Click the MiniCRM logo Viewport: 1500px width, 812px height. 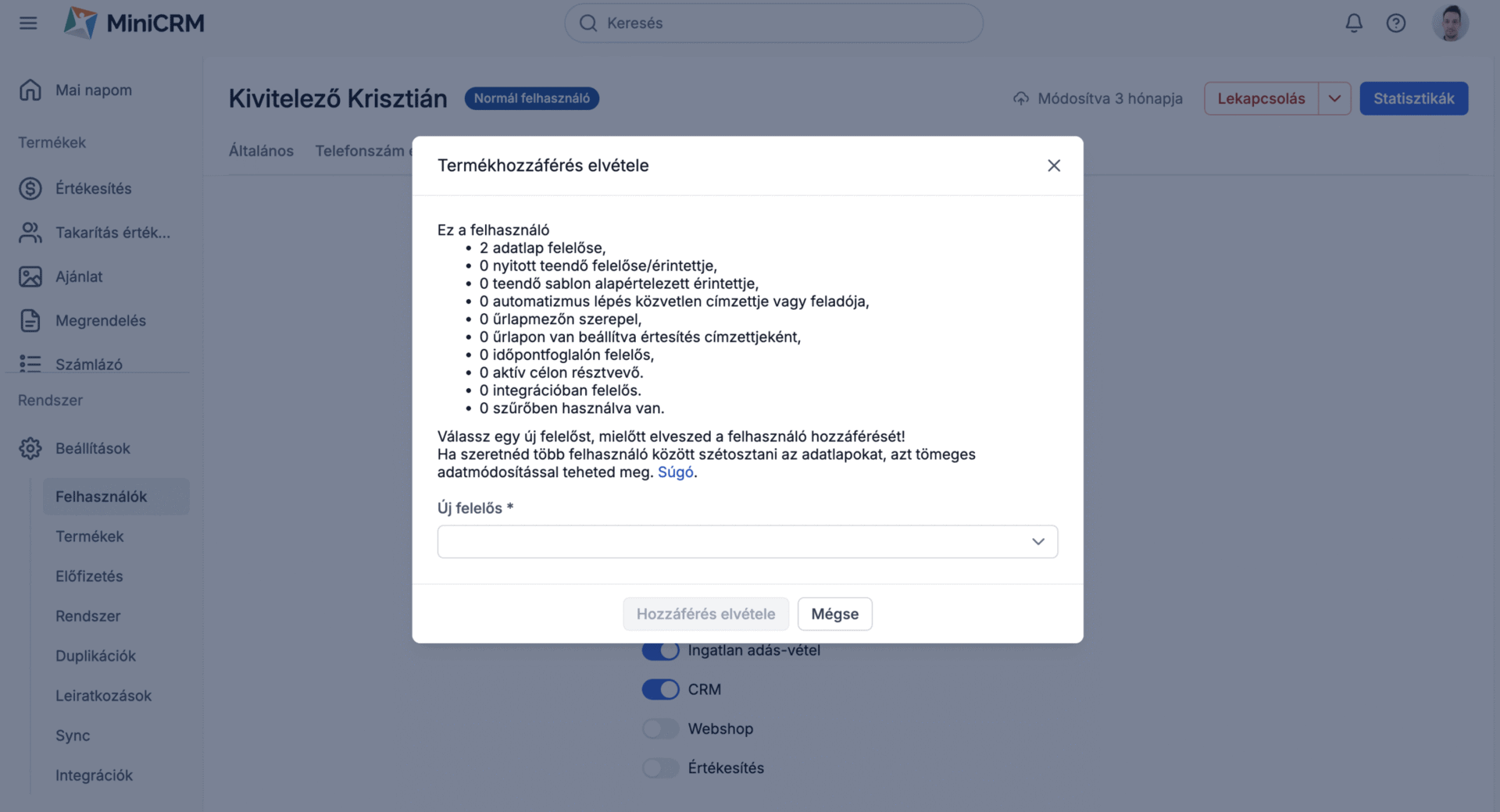(134, 23)
